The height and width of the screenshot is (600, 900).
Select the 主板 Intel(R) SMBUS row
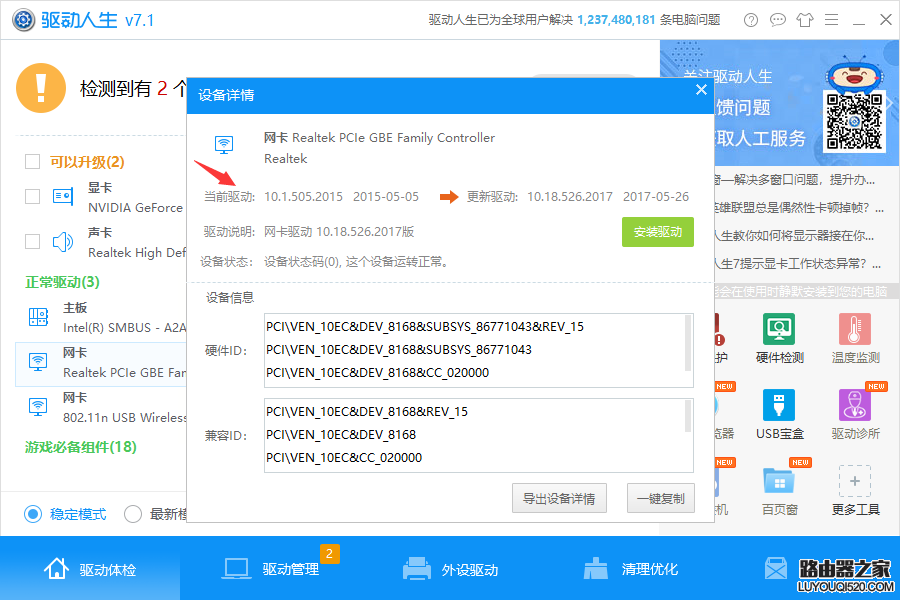point(101,318)
